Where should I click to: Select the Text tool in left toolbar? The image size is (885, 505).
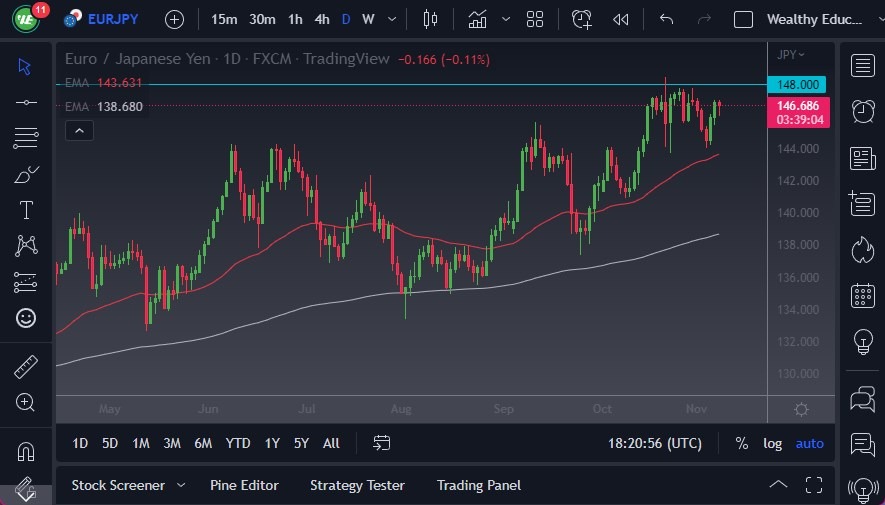pos(26,210)
